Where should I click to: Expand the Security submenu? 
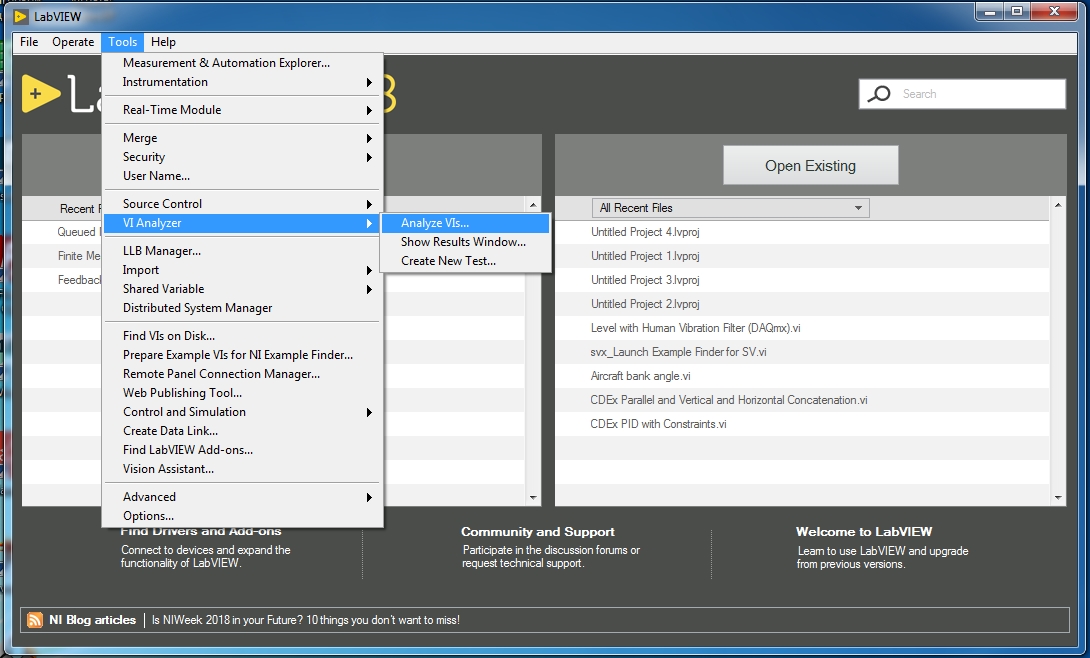(242, 157)
